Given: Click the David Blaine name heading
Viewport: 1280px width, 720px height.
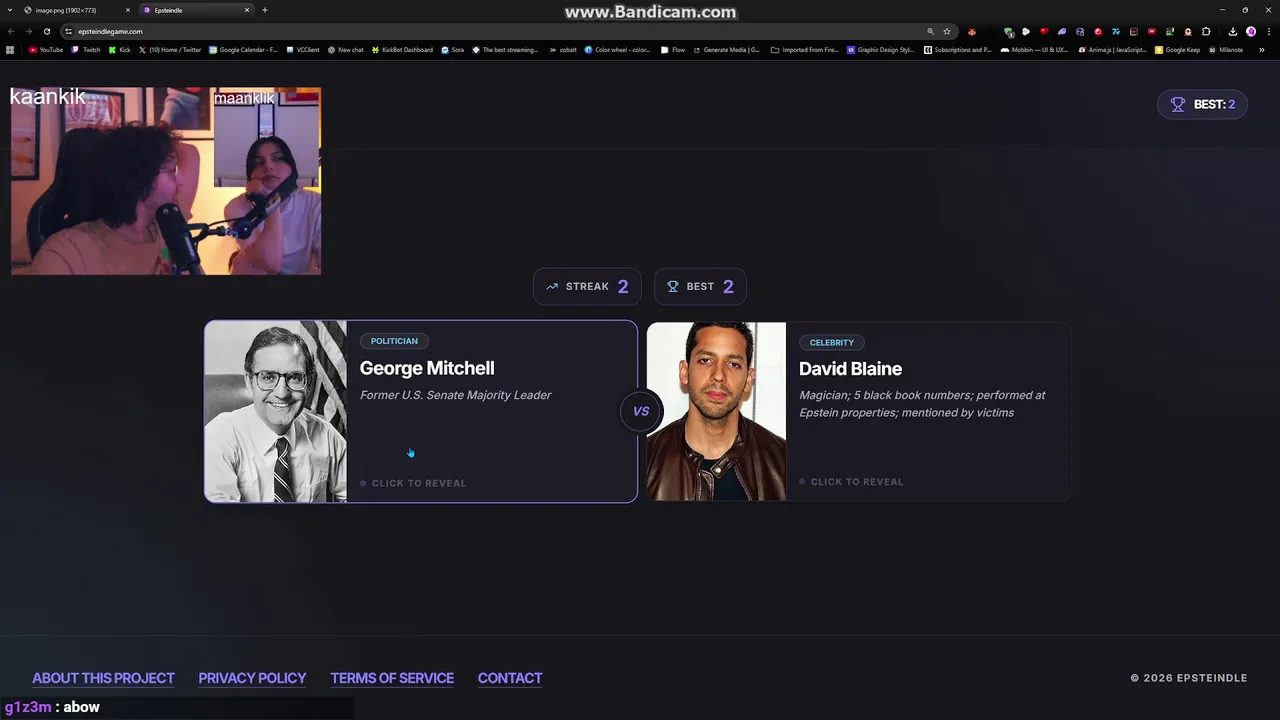Looking at the screenshot, I should point(850,369).
